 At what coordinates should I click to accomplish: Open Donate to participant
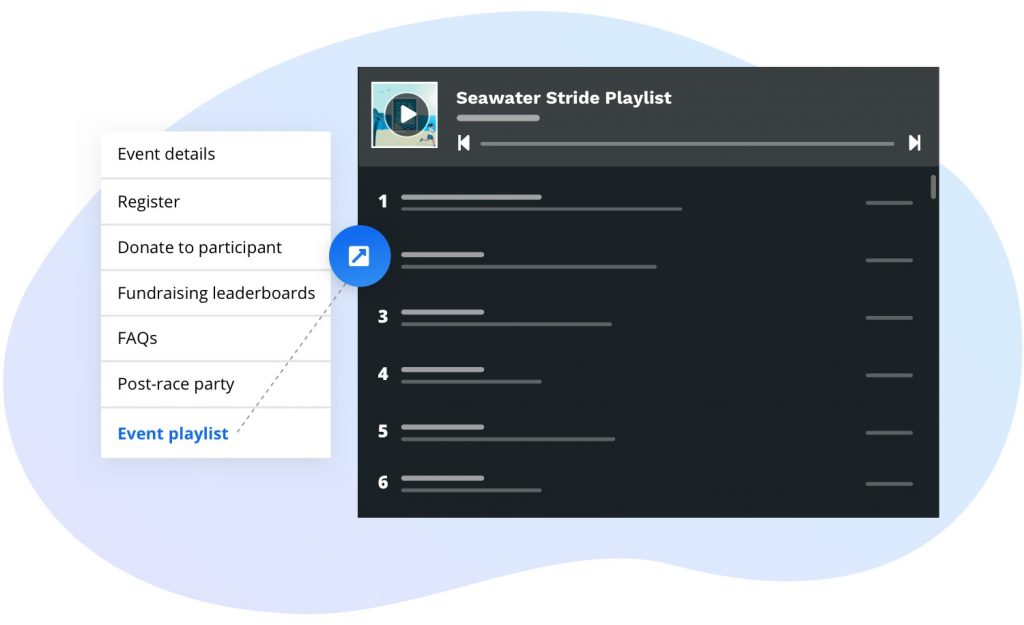200,248
